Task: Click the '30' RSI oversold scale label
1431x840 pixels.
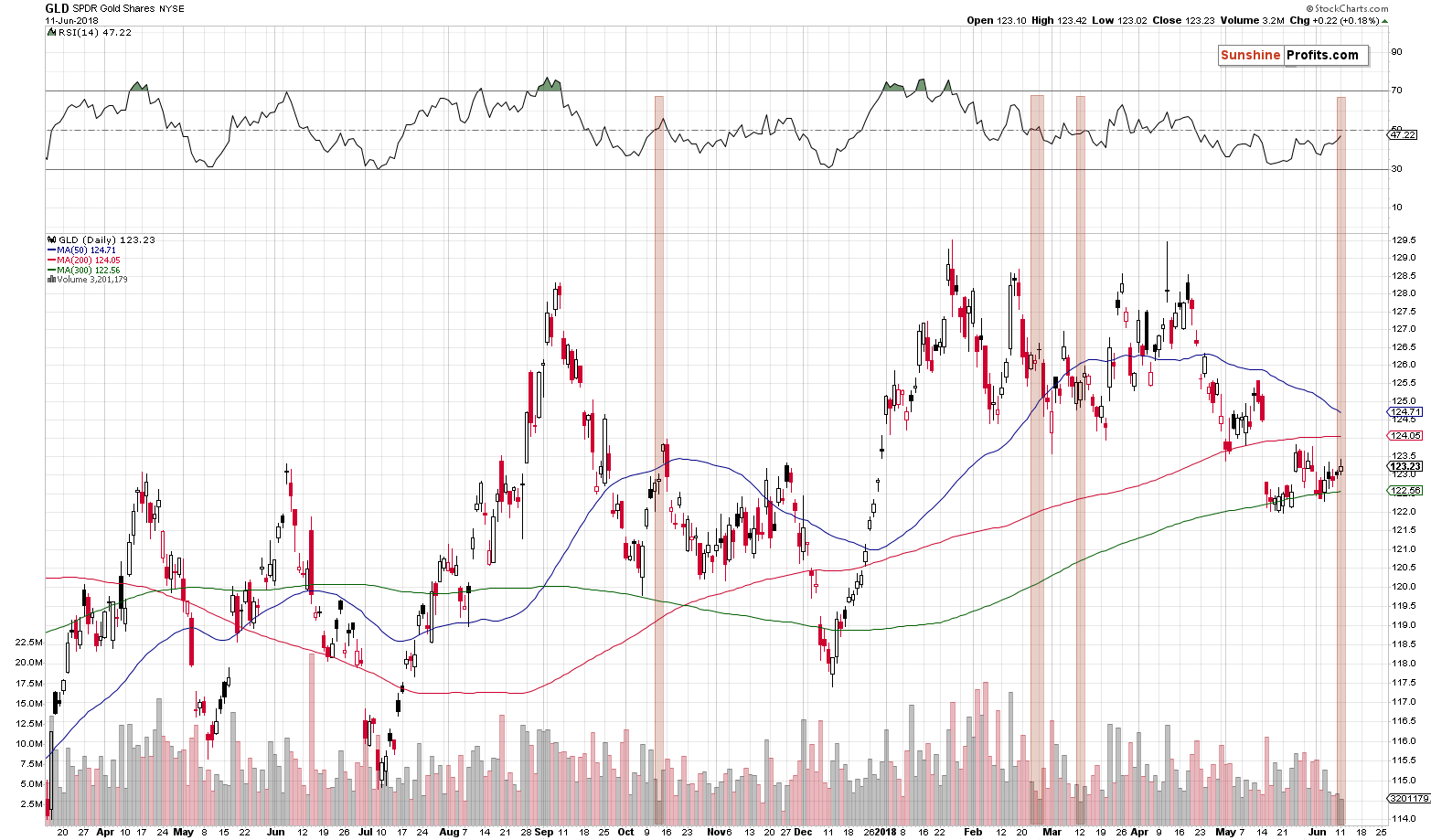Action: coord(1396,168)
